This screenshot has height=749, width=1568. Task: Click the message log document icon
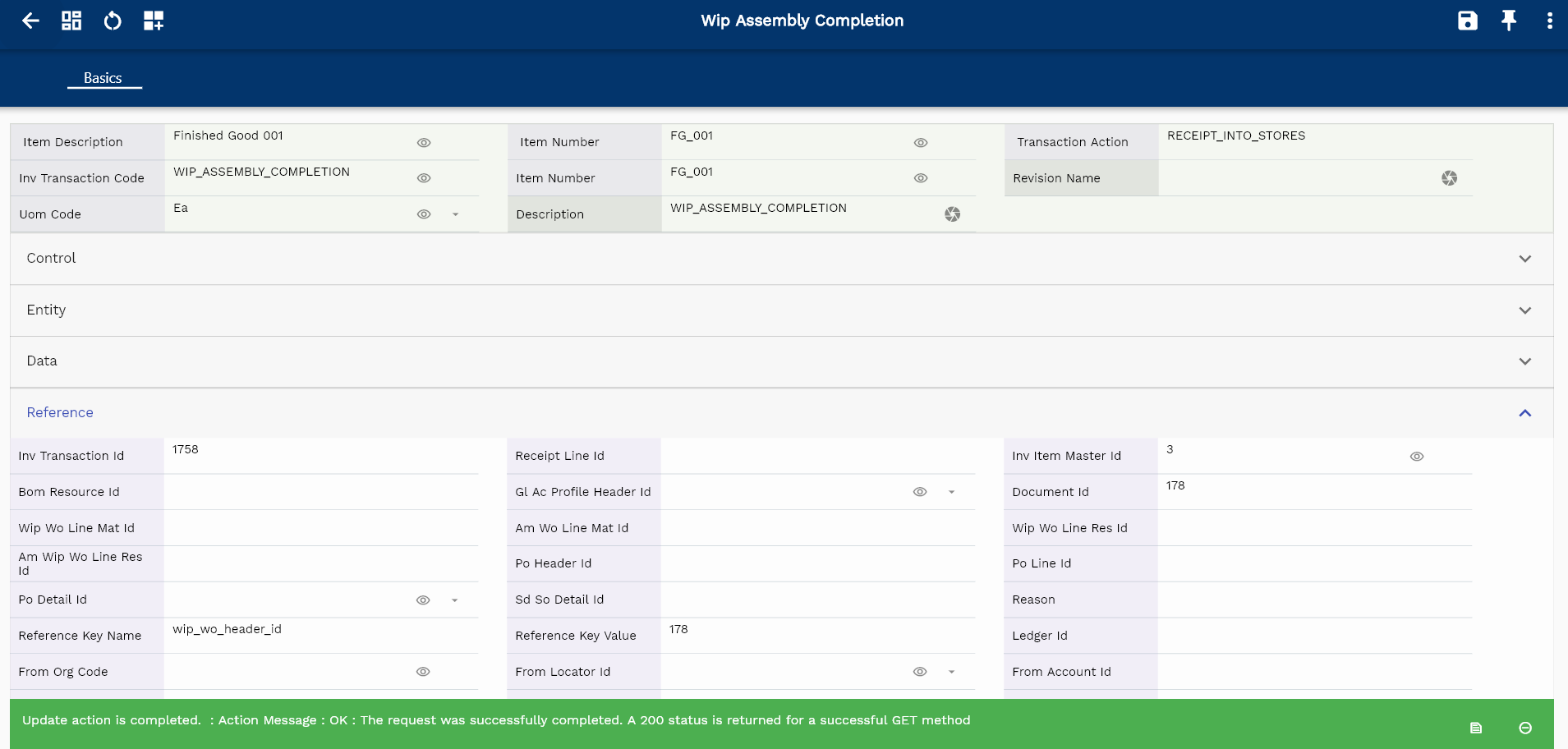(x=1476, y=728)
